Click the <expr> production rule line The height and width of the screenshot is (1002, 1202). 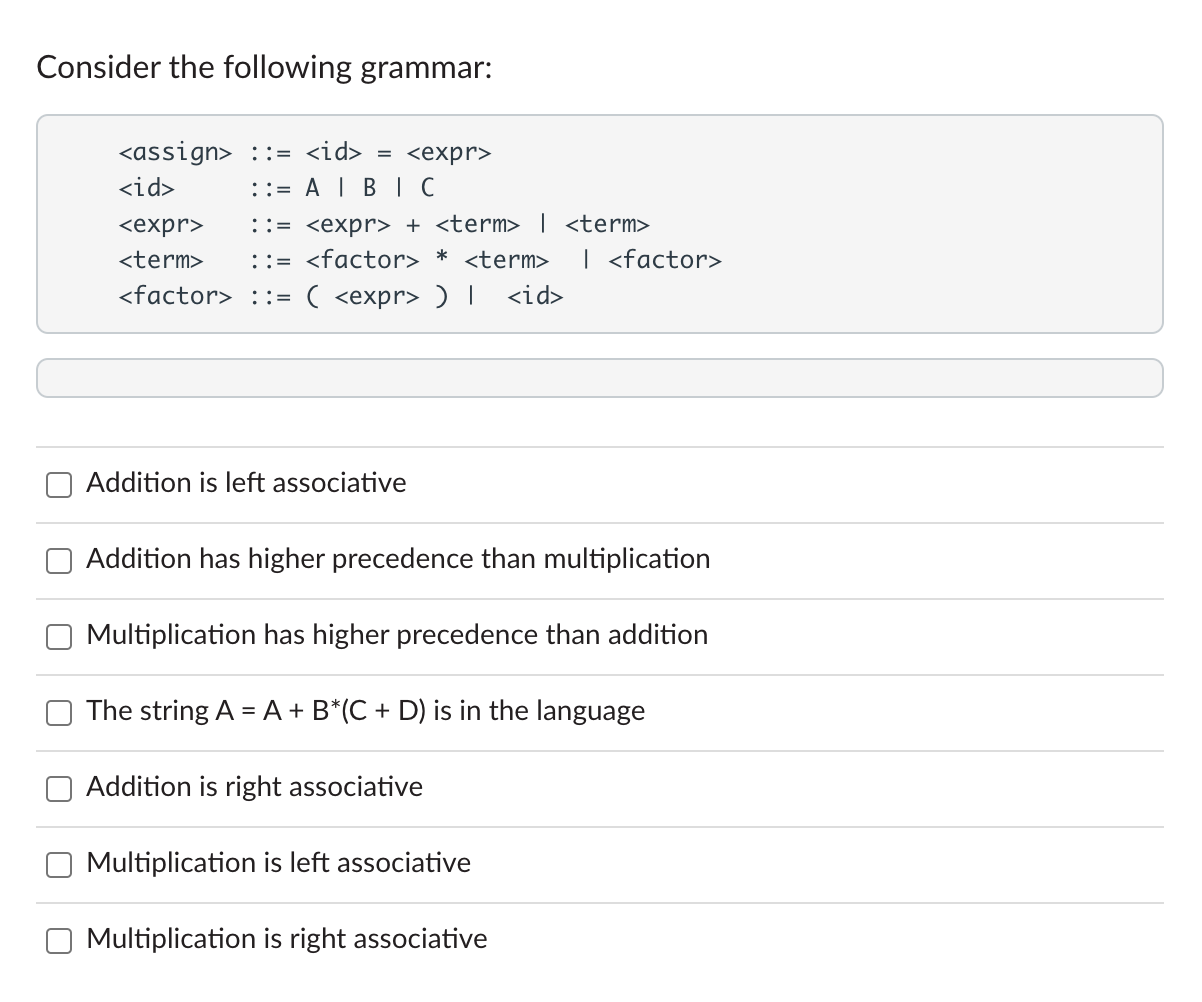click(384, 224)
